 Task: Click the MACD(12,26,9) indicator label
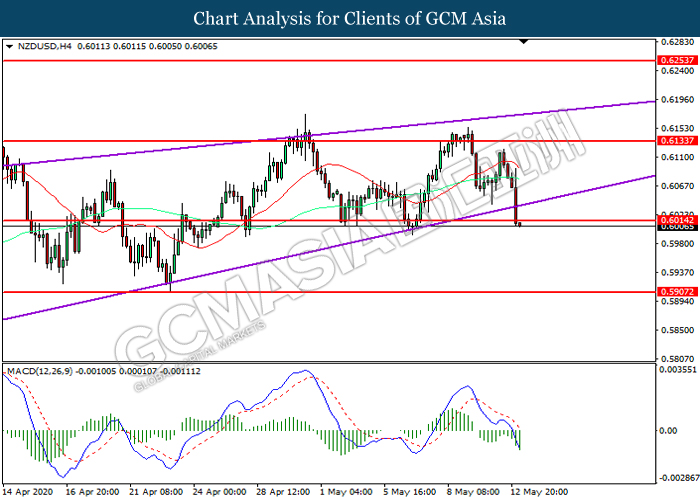[39, 371]
